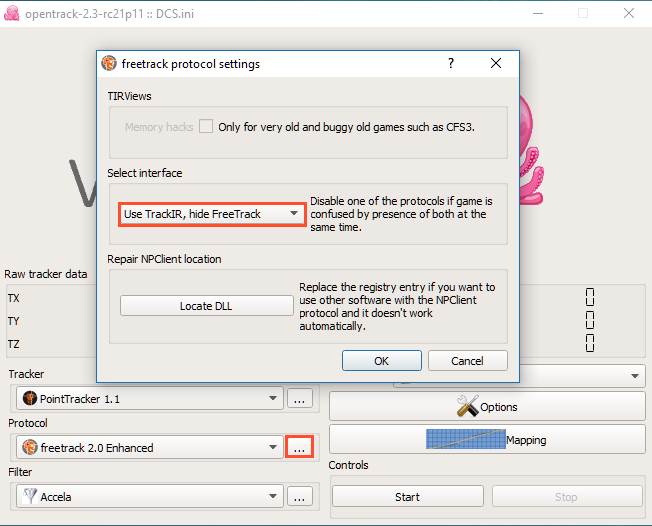Click the TX raw data row label

click(x=13, y=298)
